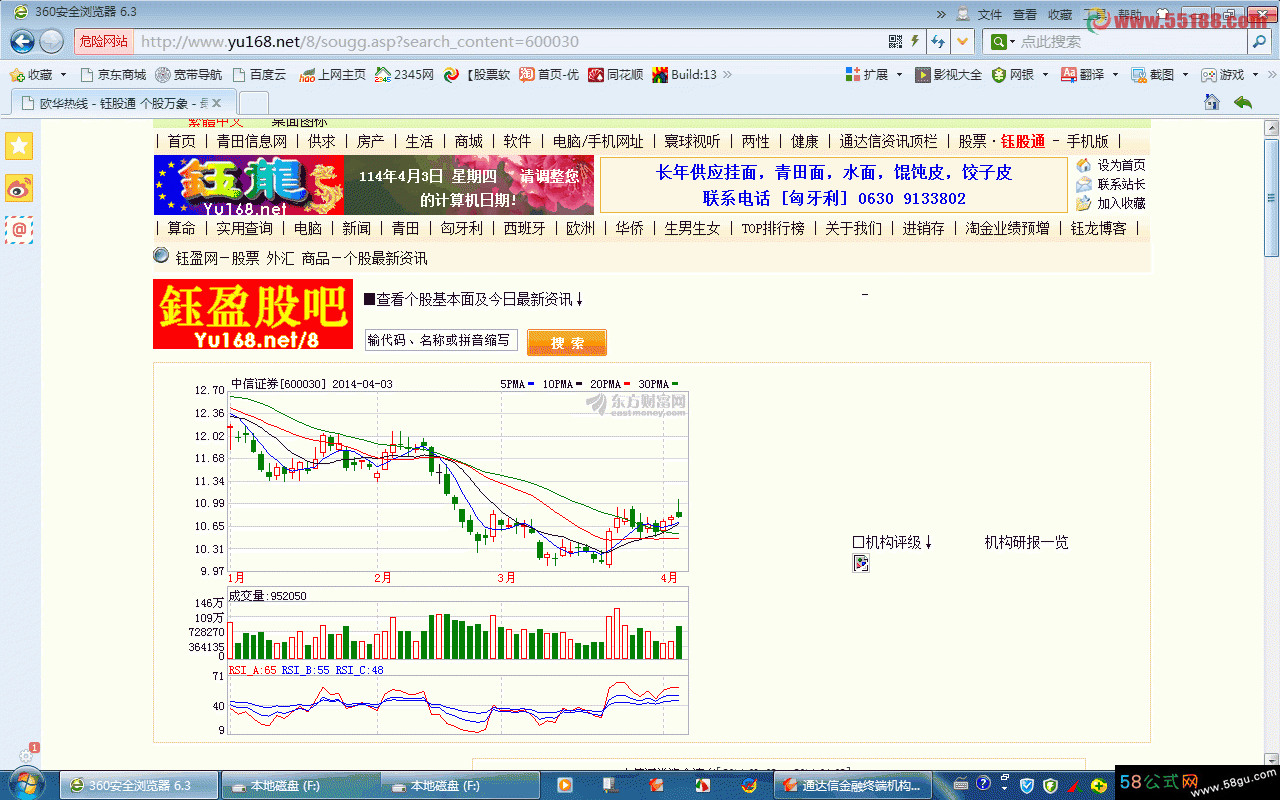The image size is (1280, 800).
Task: Expand the 收藏 bookmarks dropdown arrow
Action: tap(63, 75)
